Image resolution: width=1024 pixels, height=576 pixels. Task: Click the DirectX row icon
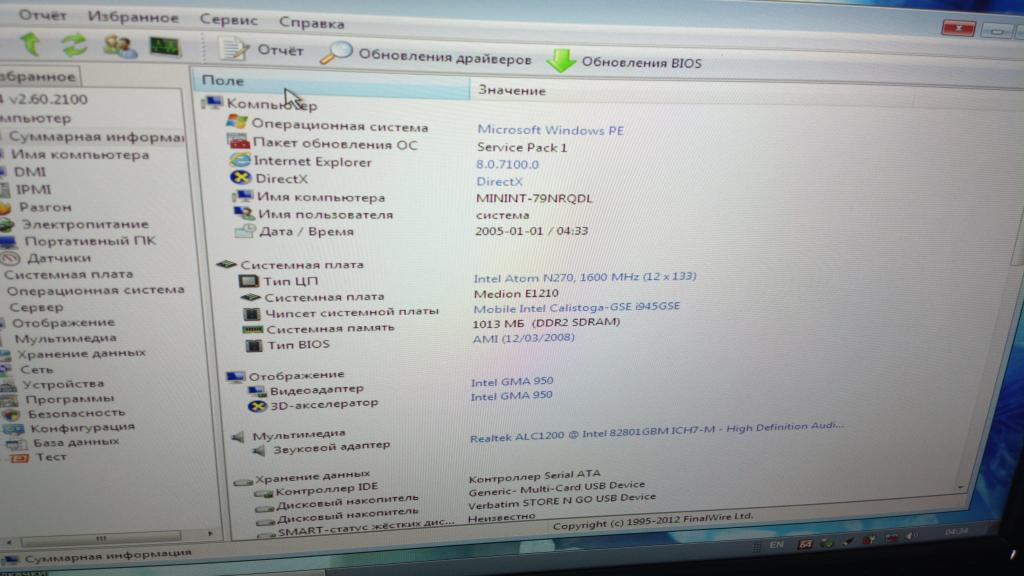[x=241, y=177]
